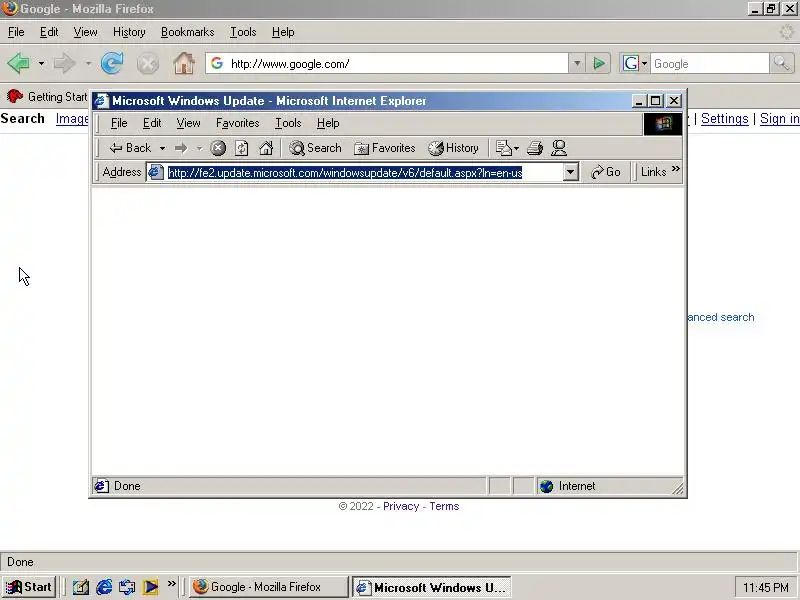Open Google Settings link

coord(724,119)
